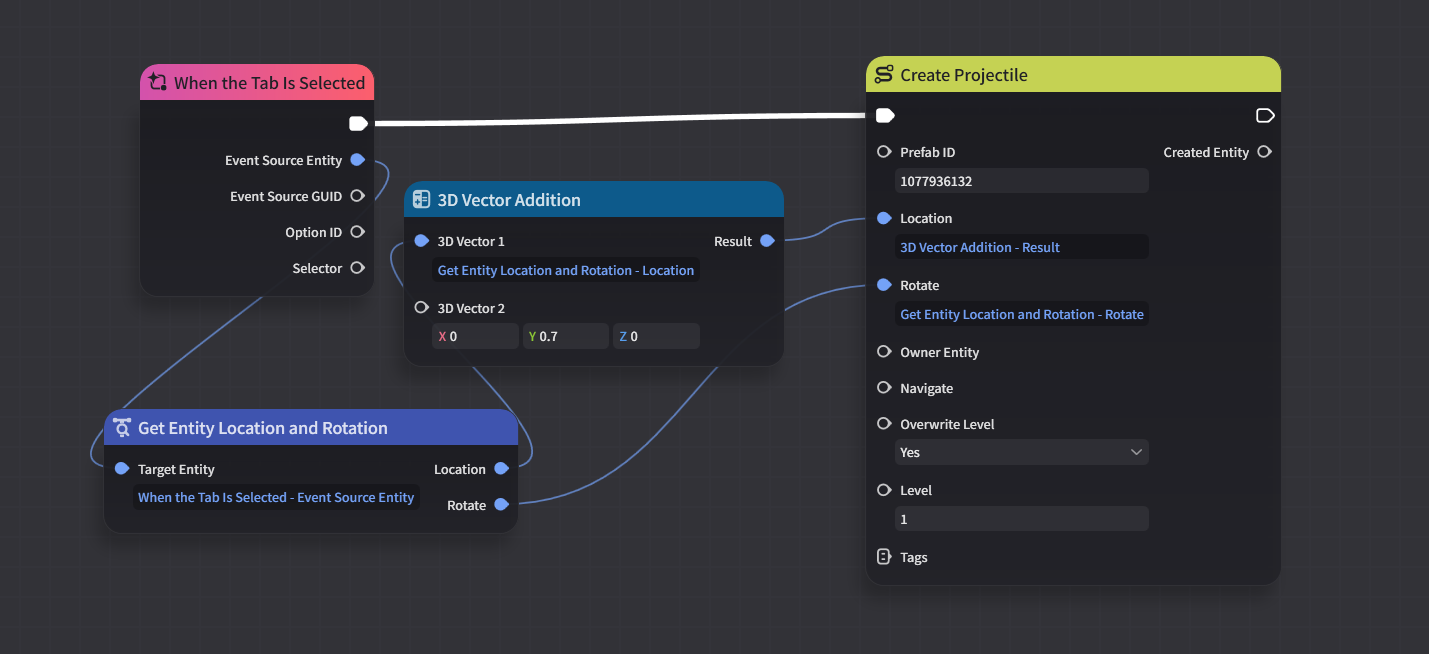Click the Option ID label
The image size is (1429, 654).
(x=314, y=232)
